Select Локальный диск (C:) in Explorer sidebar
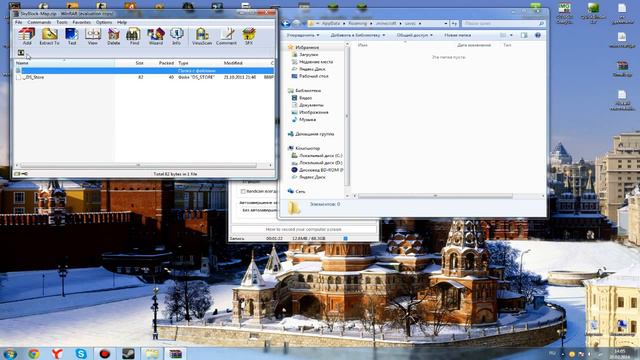The height and width of the screenshot is (360, 640). (x=320, y=156)
